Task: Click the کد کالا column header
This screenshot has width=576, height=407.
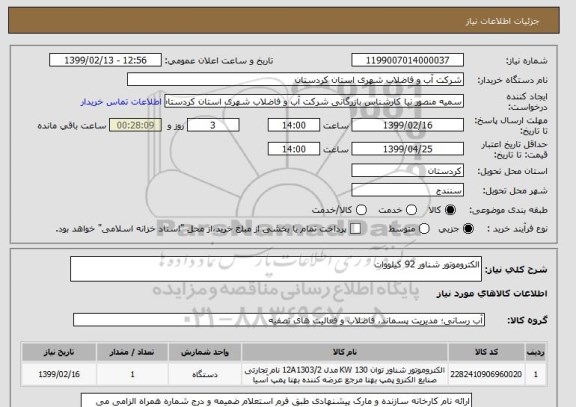Action: pyautogui.click(x=486, y=352)
